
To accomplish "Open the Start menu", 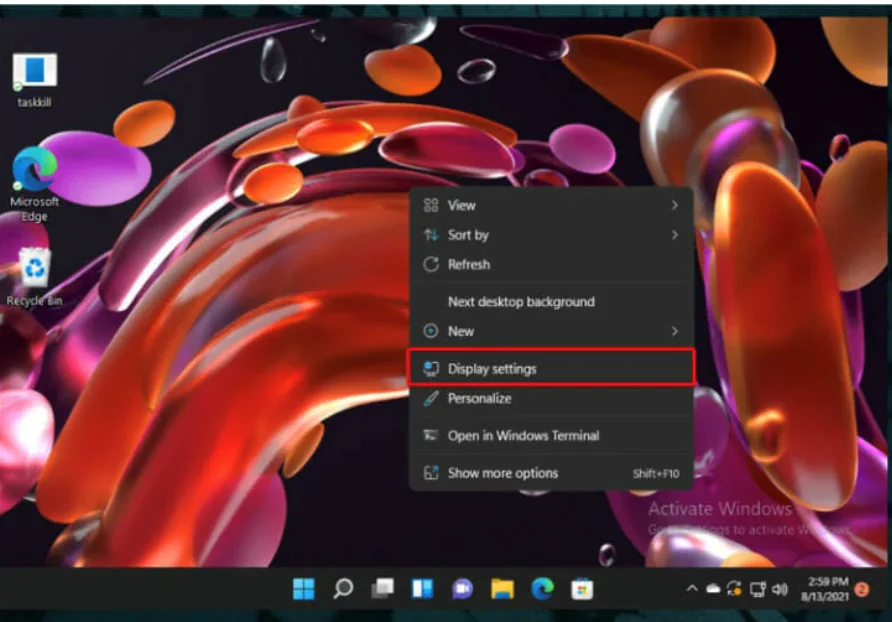I will click(x=304, y=590).
